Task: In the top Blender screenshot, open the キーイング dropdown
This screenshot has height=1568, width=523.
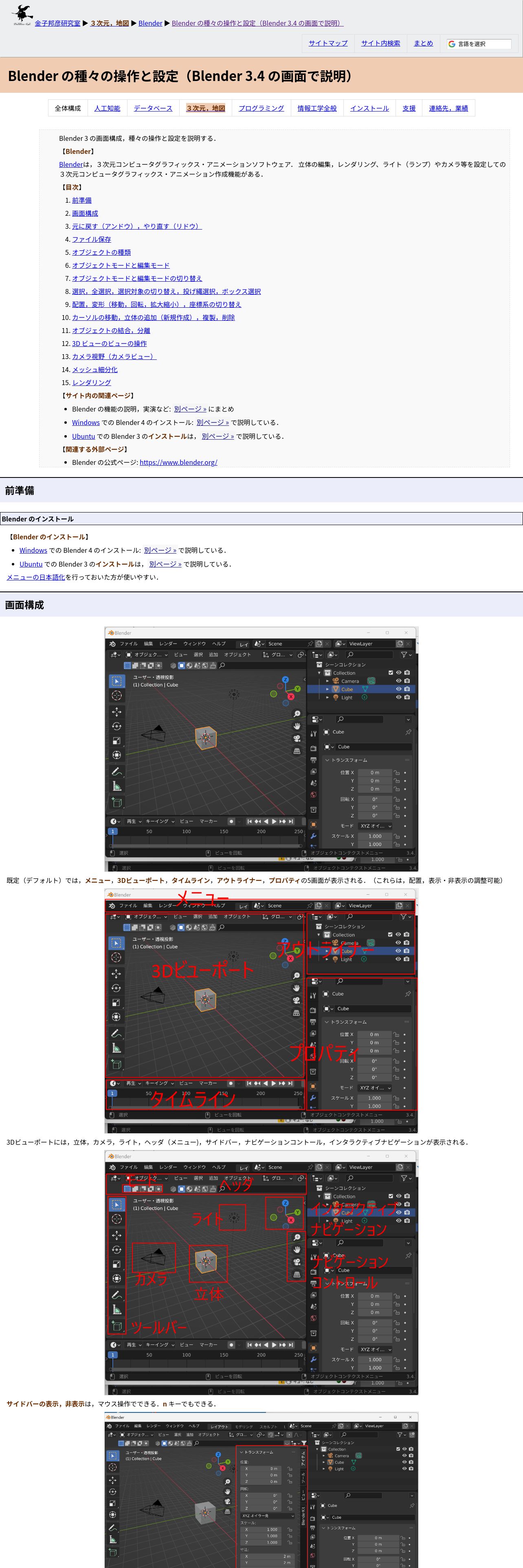Action: [x=160, y=821]
